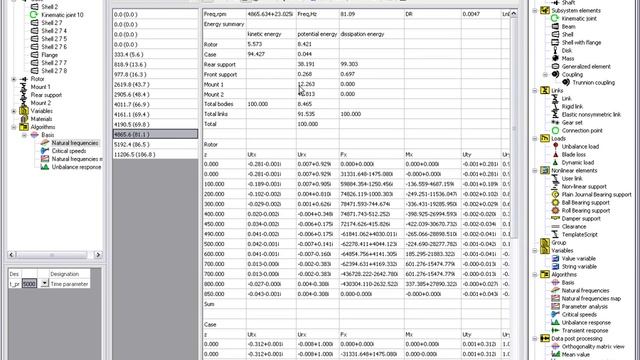The width and height of the screenshot is (640, 360).
Task: Pick the Unbalance load icon
Action: click(x=555, y=147)
